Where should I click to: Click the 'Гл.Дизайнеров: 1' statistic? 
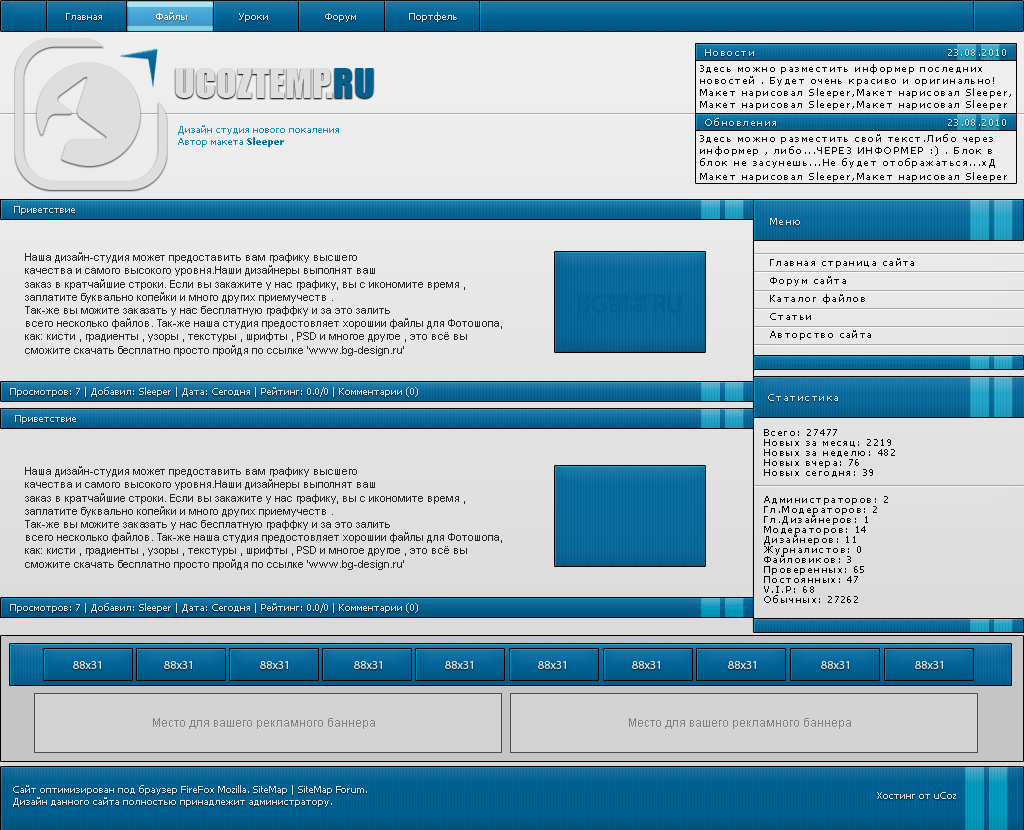pos(816,520)
